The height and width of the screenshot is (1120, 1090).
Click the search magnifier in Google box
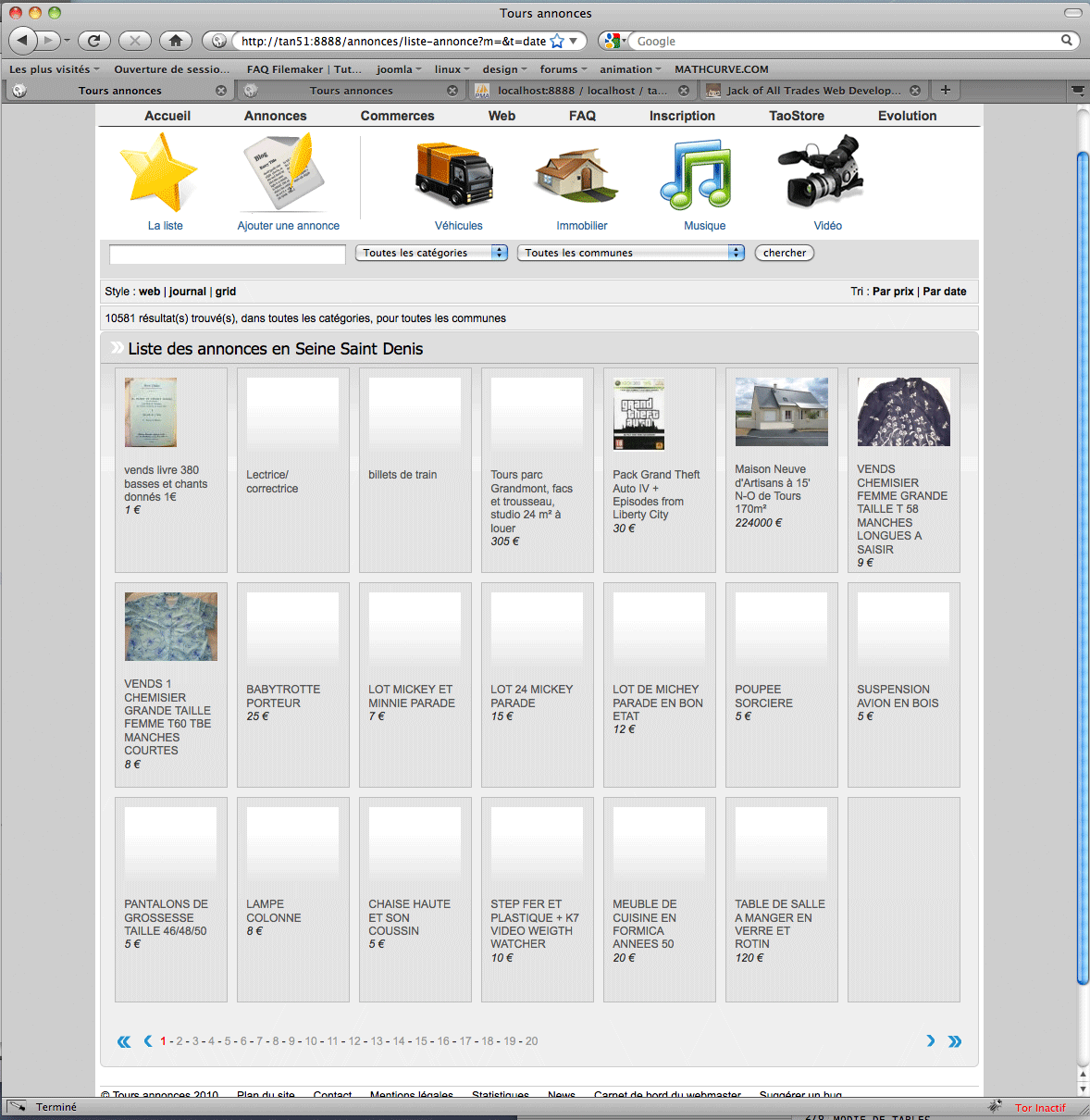pos(1067,41)
